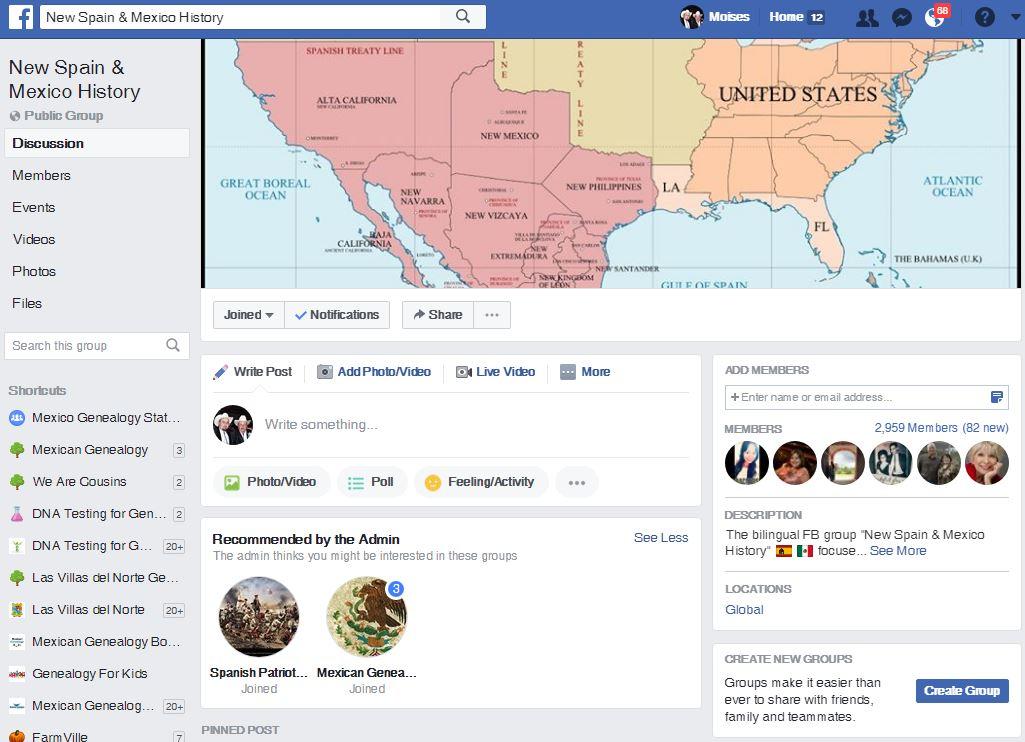
Task: Open DNA Testing for G... shortcut icon
Action: tap(17, 546)
